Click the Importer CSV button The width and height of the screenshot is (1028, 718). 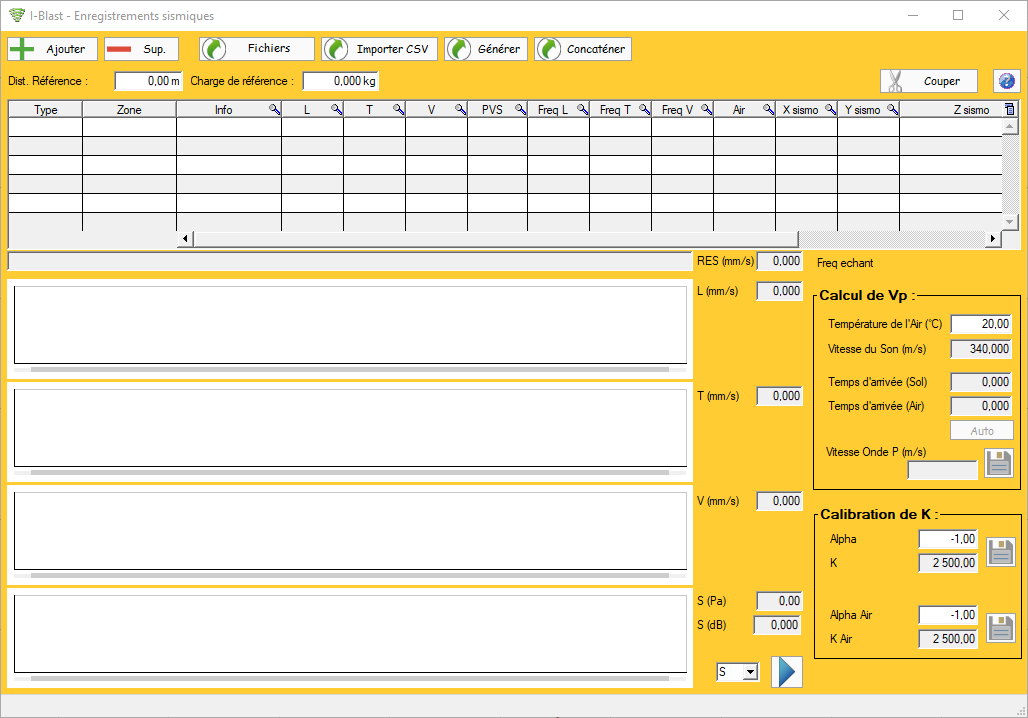tap(380, 49)
